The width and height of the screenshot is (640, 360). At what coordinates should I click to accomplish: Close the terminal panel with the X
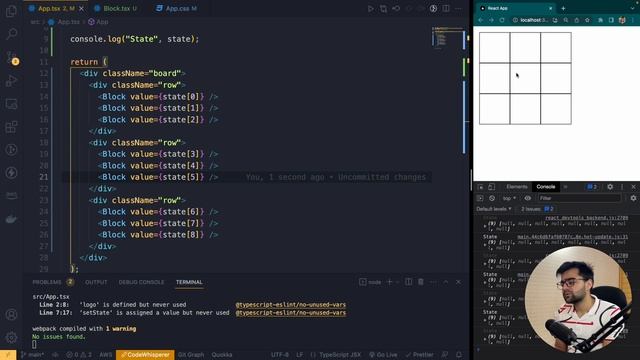458,282
